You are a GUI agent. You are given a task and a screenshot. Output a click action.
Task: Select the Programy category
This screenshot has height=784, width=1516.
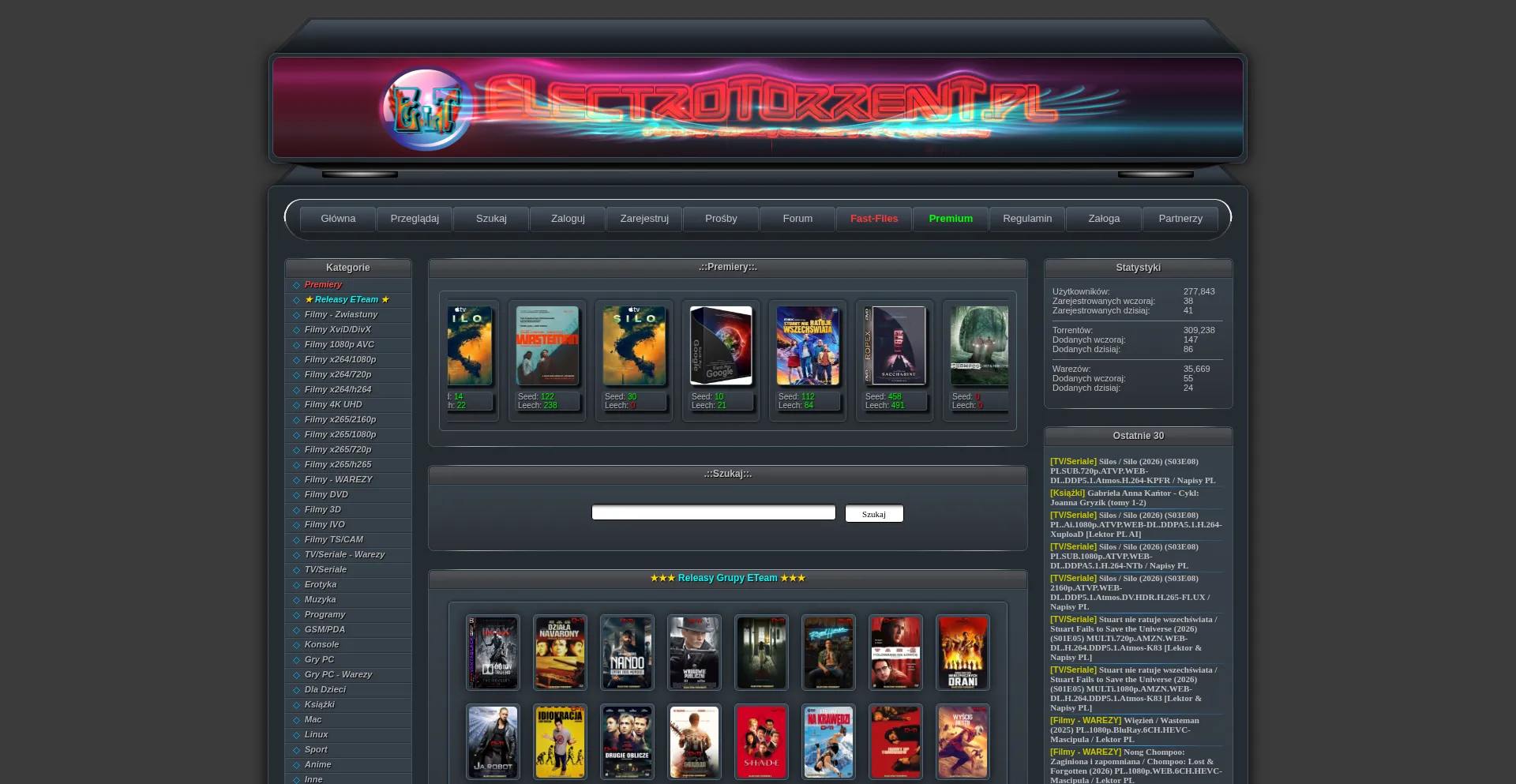325,615
